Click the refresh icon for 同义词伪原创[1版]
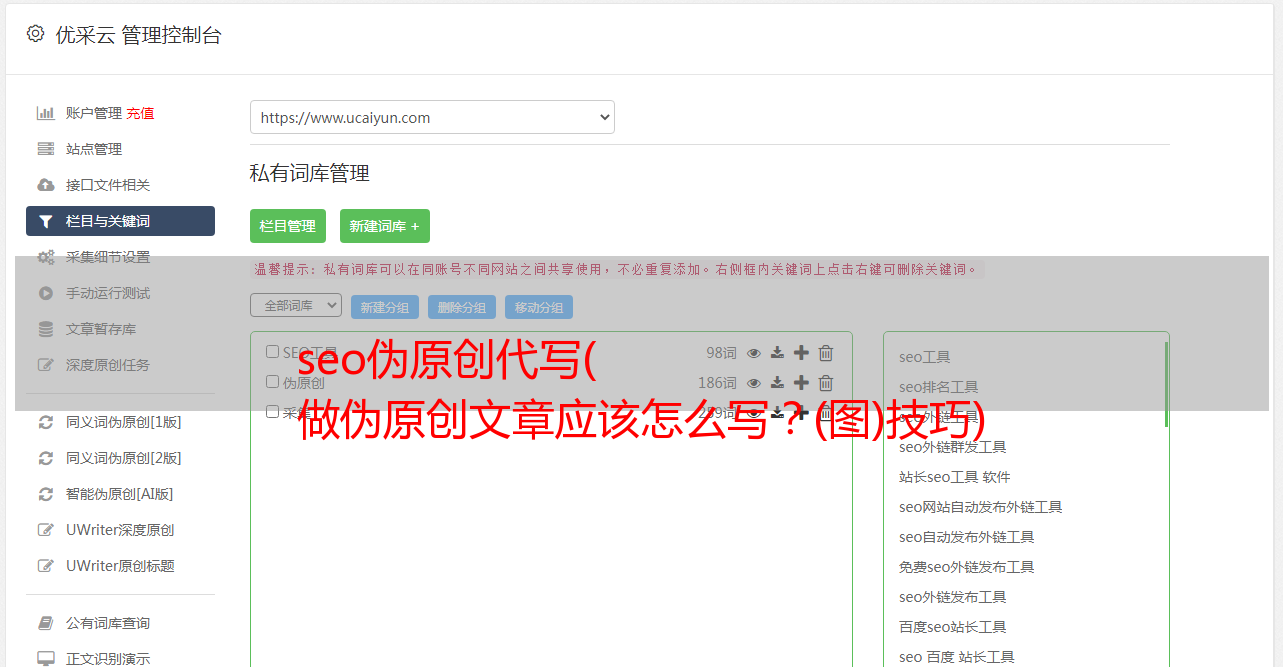1283x667 pixels. pos(46,422)
